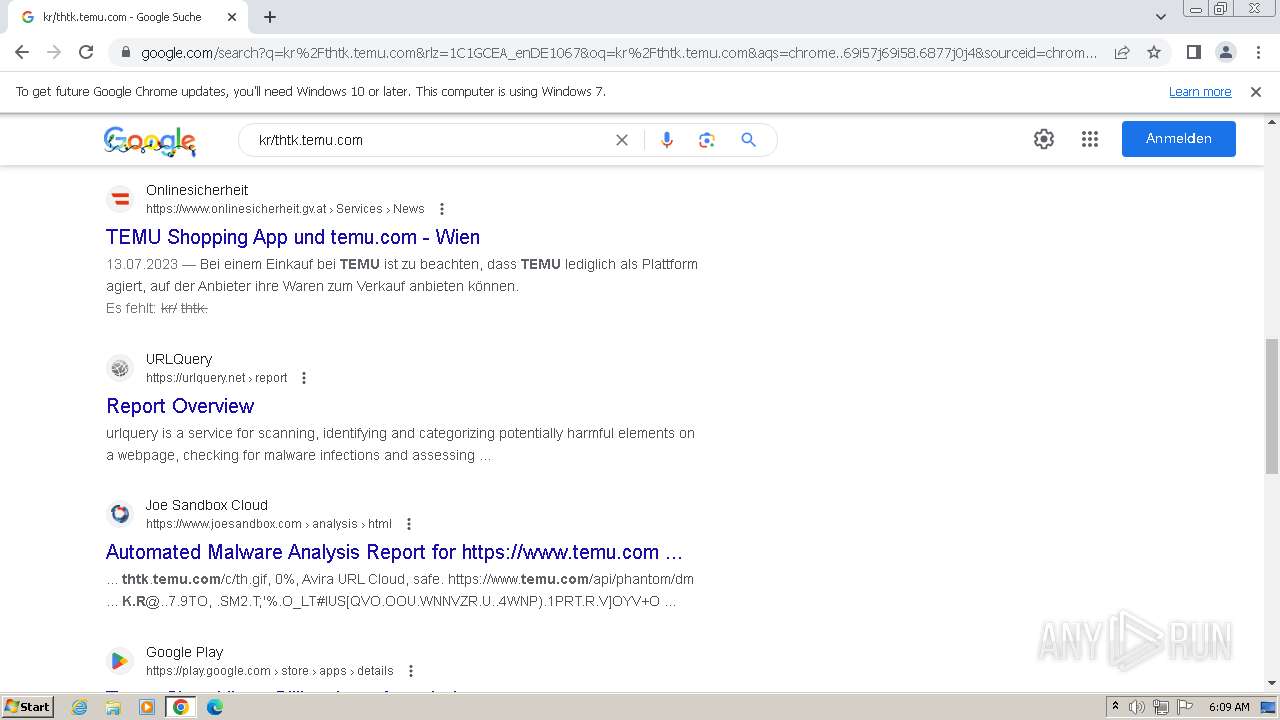Click the onlinesicherheit.gv.at URL breadcrumb
Image resolution: width=1280 pixels, height=720 pixels.
(285, 209)
